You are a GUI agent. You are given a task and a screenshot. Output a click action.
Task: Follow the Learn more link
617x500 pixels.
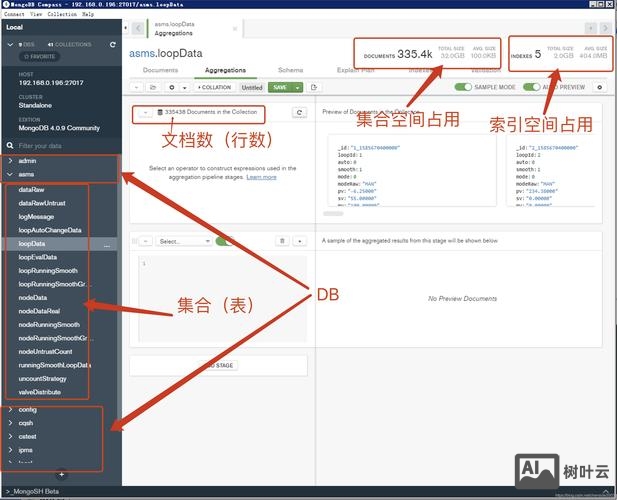[261, 177]
